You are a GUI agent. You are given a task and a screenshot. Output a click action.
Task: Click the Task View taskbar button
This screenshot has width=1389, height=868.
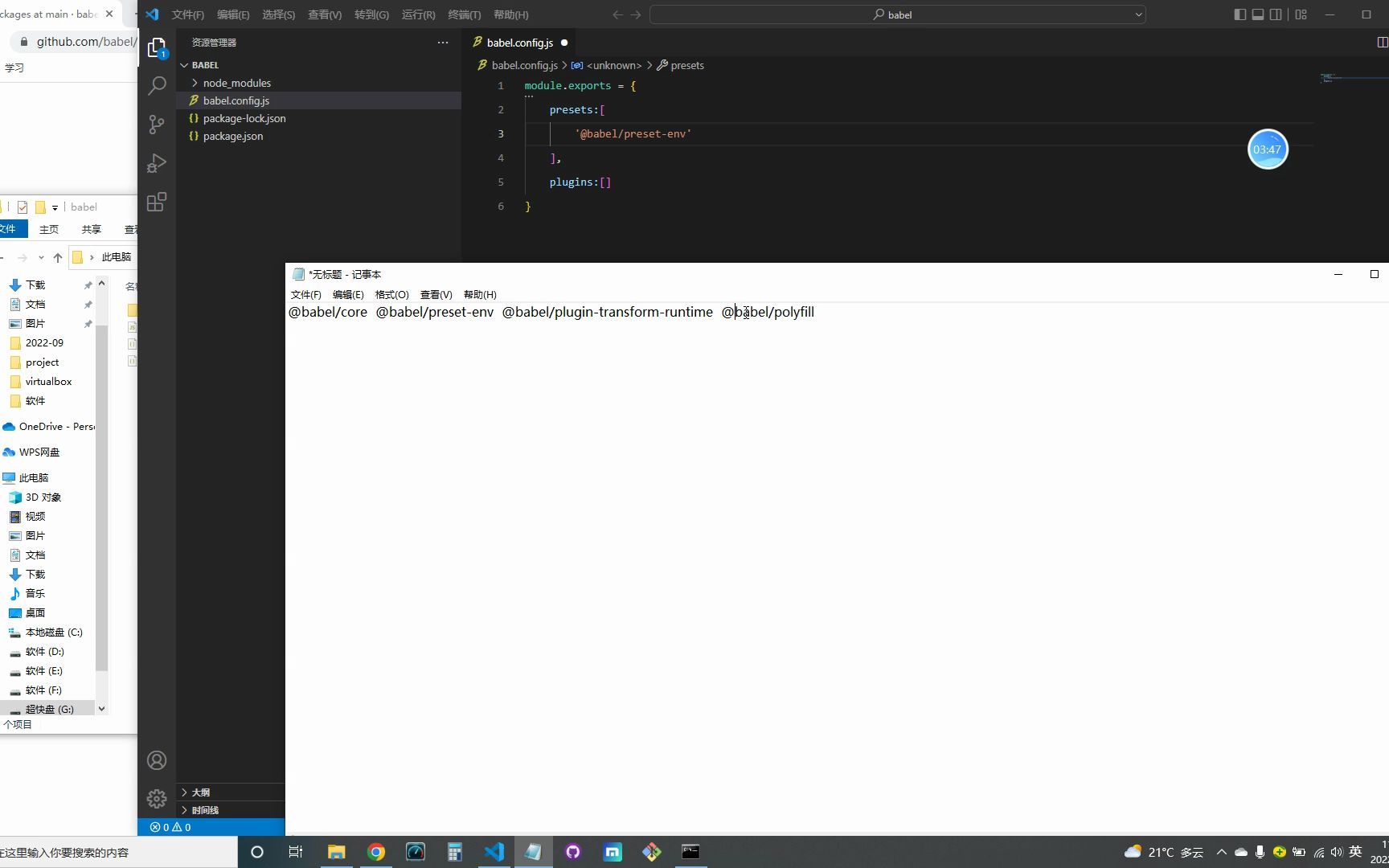(296, 852)
